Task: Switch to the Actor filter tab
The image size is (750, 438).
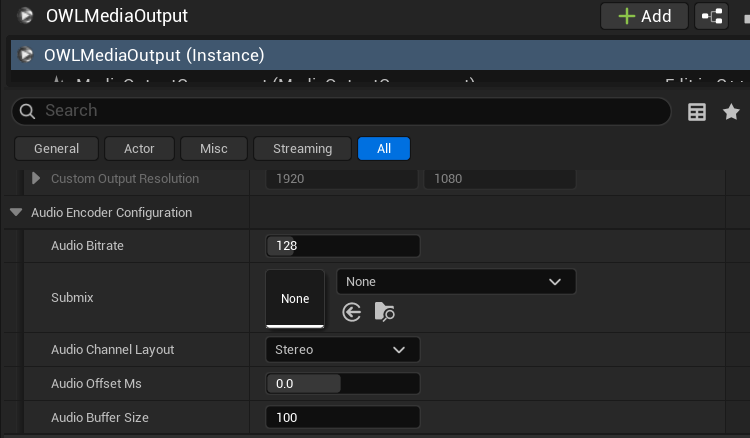Action: pos(139,149)
